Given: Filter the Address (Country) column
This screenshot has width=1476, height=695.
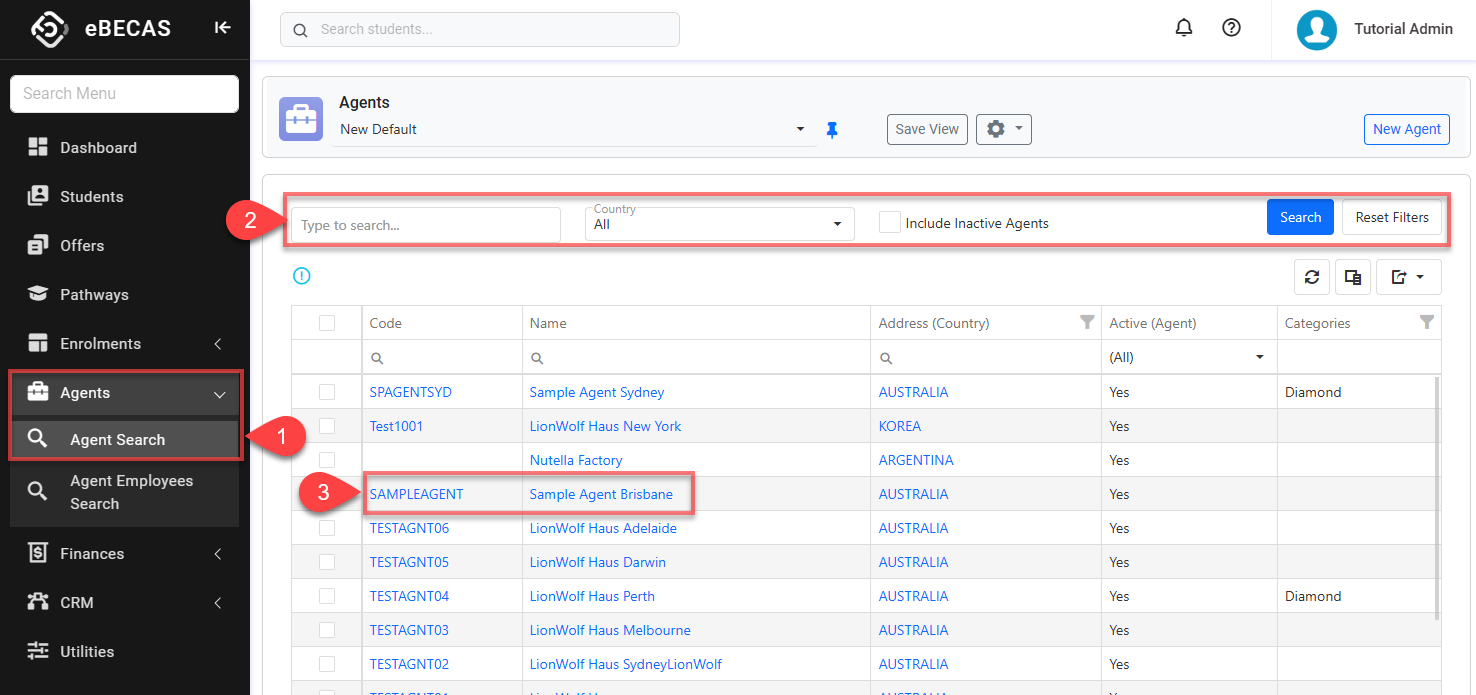Looking at the screenshot, I should click(x=1087, y=322).
